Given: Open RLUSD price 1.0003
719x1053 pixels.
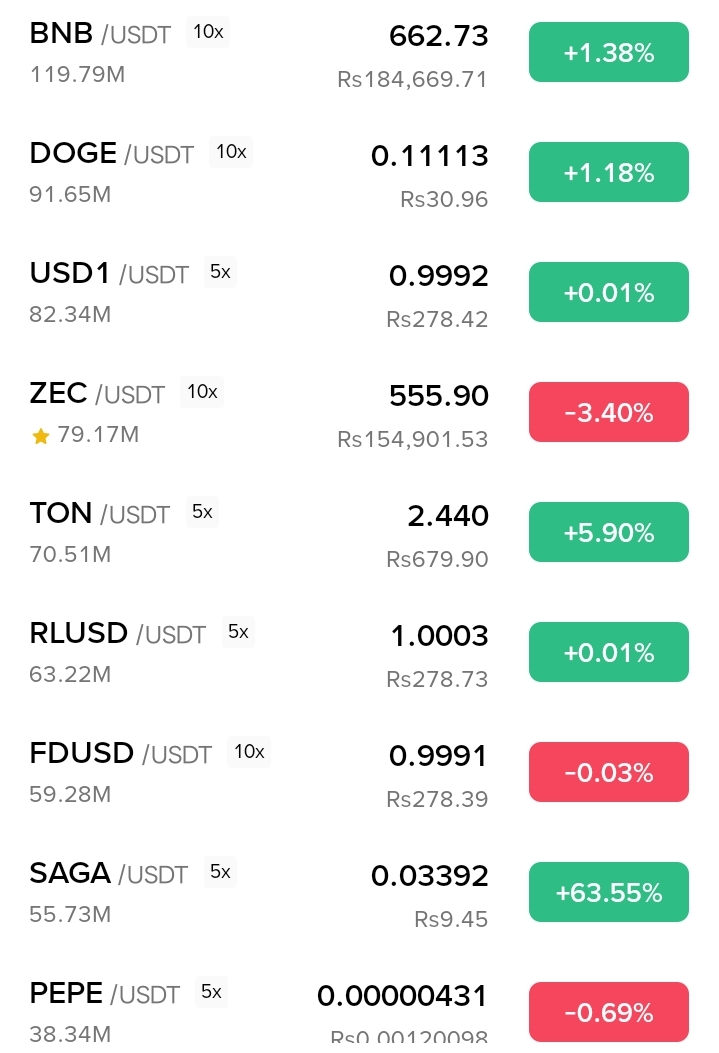Looking at the screenshot, I should click(439, 636).
